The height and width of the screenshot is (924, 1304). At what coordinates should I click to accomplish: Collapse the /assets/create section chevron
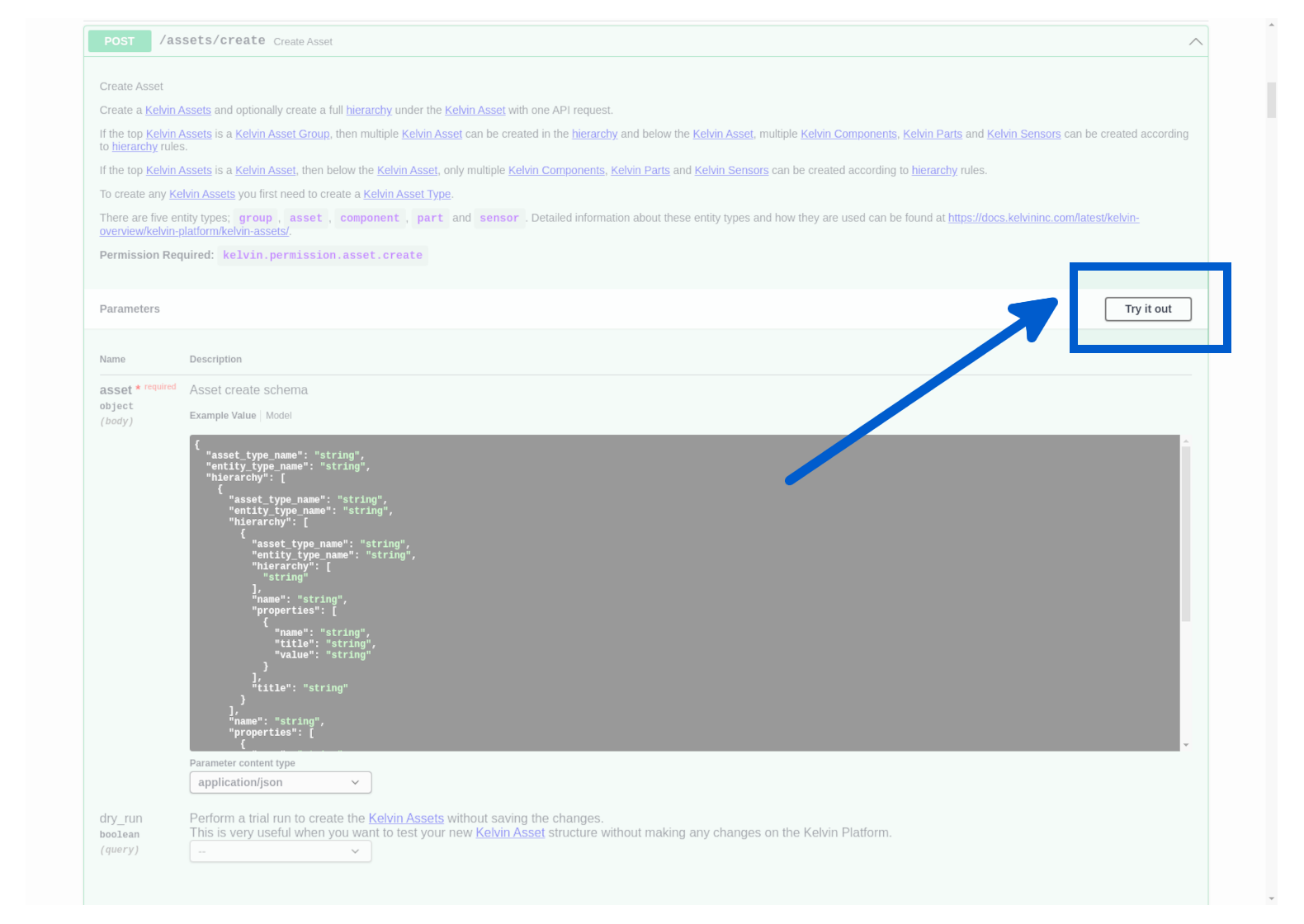(1194, 41)
